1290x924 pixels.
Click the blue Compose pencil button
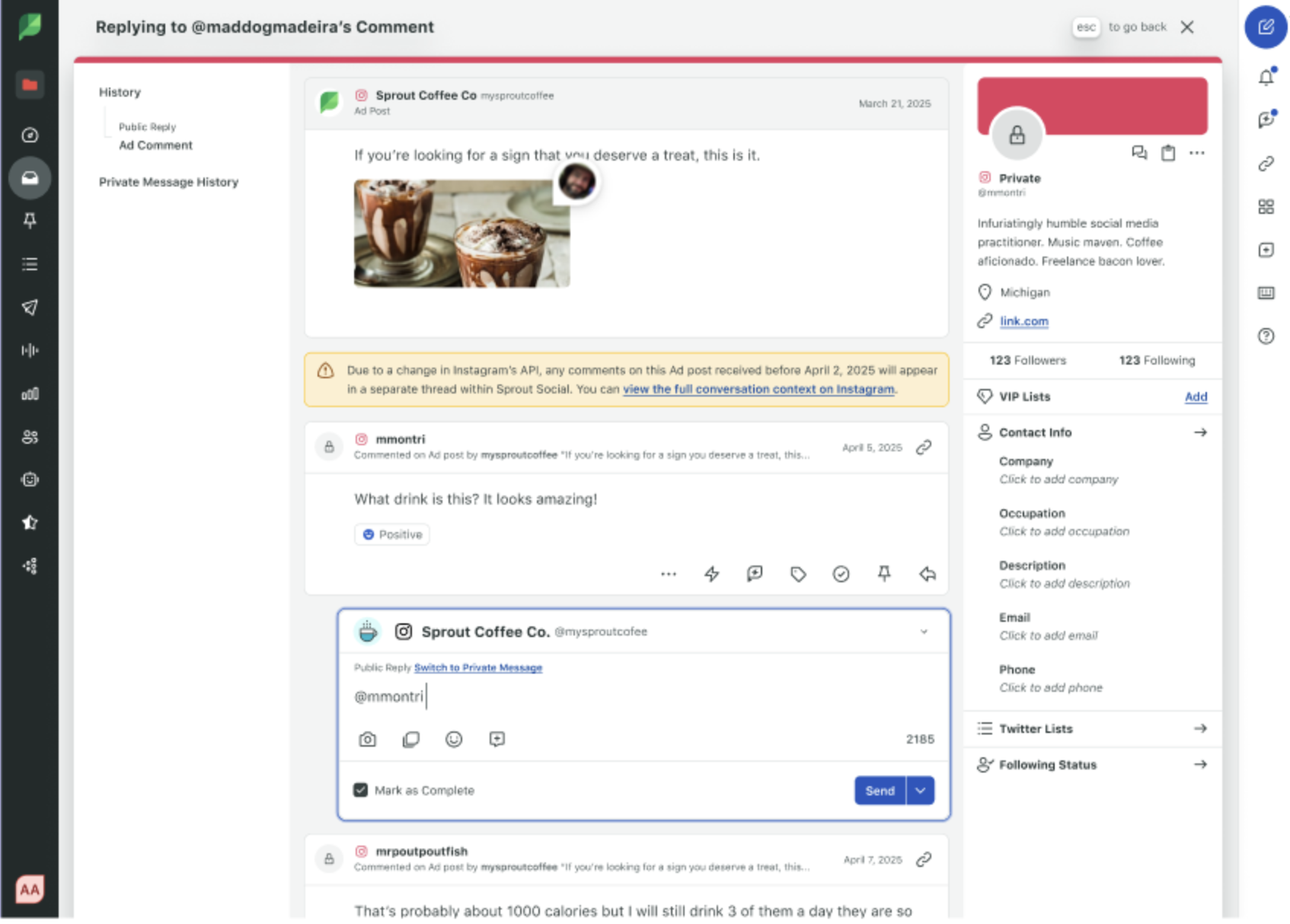pyautogui.click(x=1266, y=27)
